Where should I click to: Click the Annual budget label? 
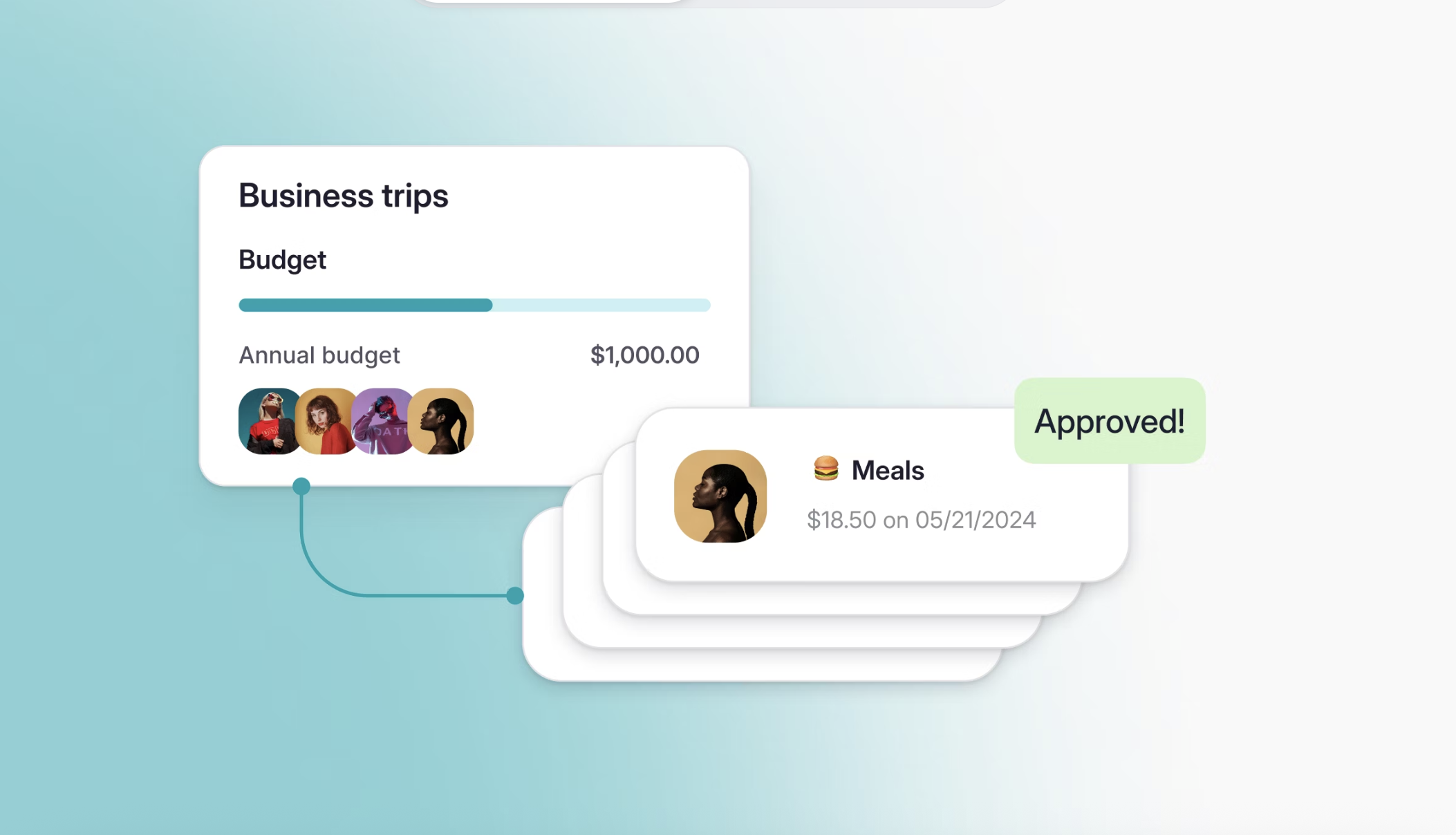(319, 355)
